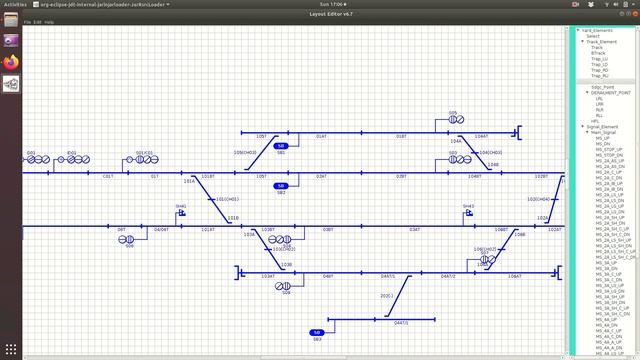
Task: Select Sdgc_Point in the element tree
Action: 602,87
